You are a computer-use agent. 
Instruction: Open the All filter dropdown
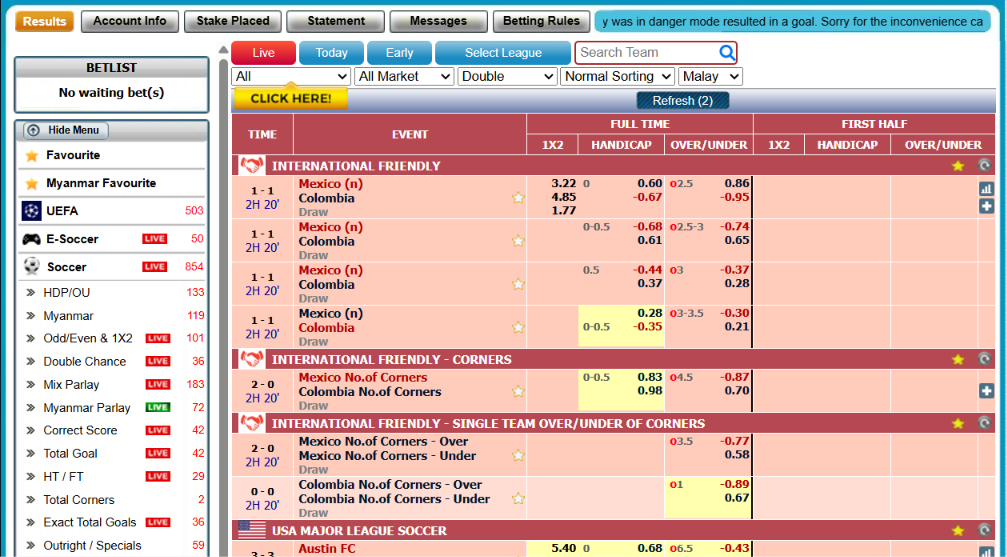291,76
